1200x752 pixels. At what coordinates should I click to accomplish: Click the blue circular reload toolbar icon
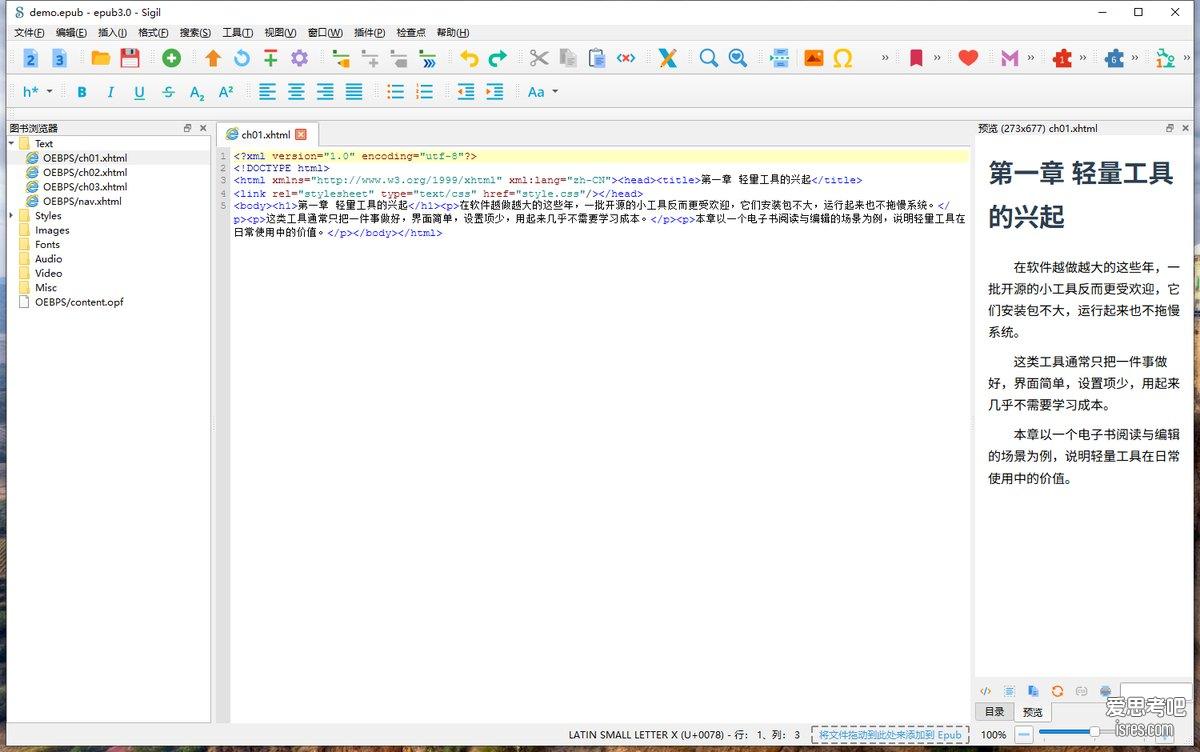pyautogui.click(x=242, y=58)
